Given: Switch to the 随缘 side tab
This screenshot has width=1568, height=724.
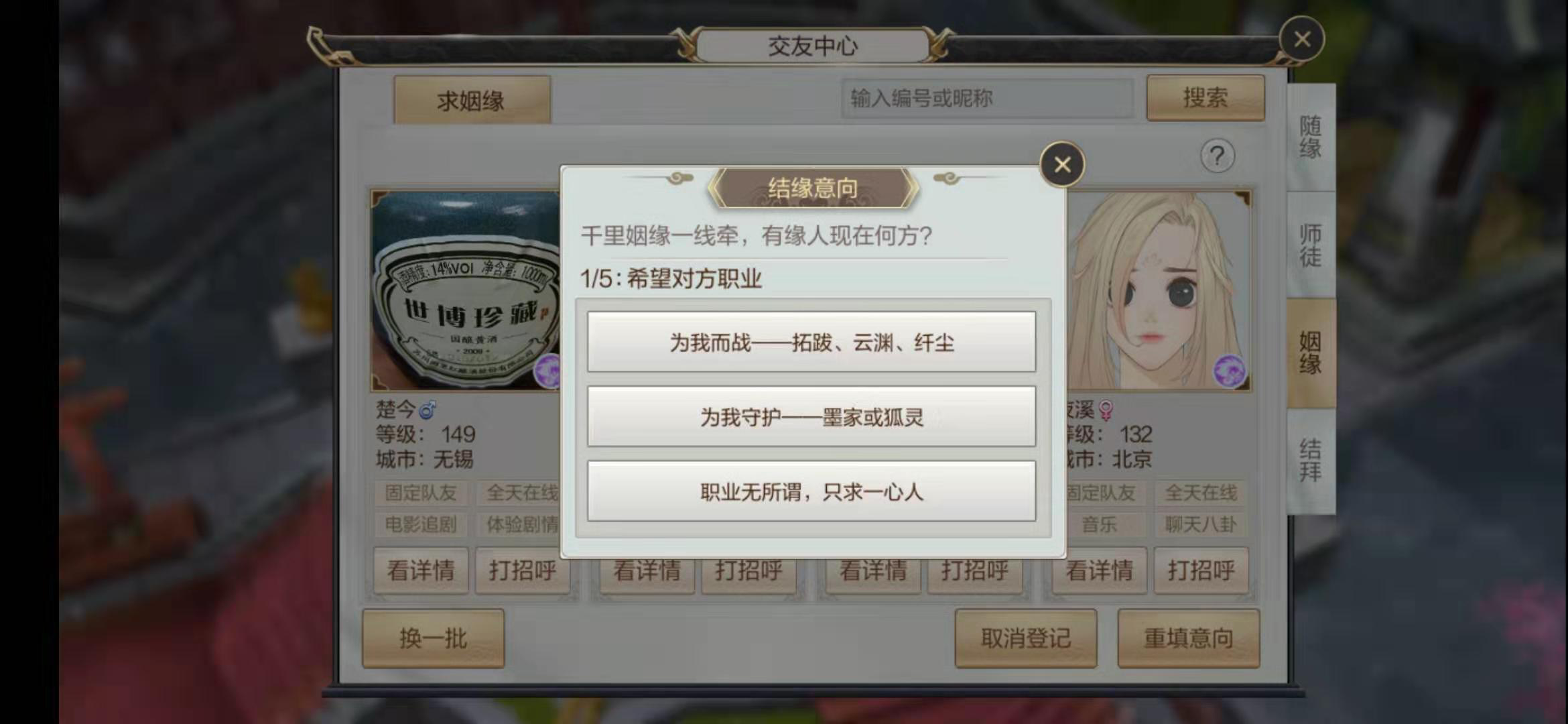Looking at the screenshot, I should click(1311, 137).
